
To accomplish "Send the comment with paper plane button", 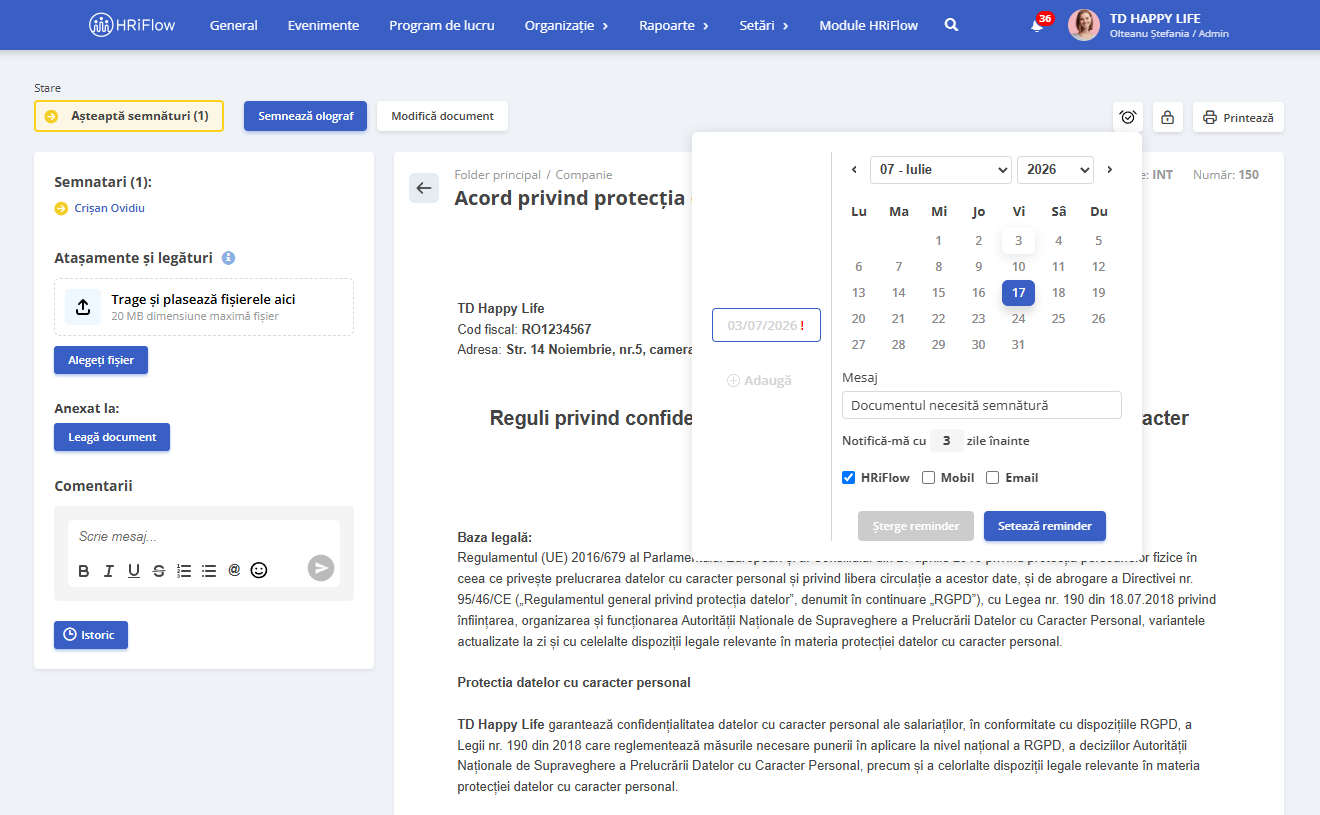I will pos(320,568).
